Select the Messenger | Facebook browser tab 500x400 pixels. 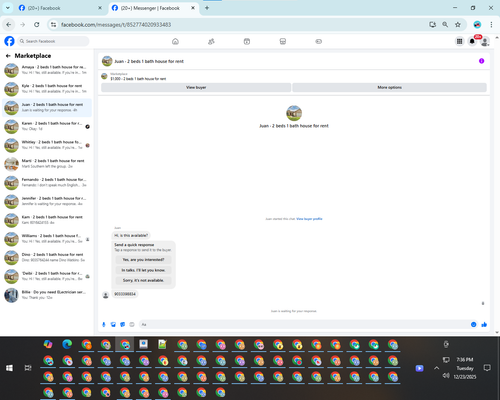click(x=150, y=8)
